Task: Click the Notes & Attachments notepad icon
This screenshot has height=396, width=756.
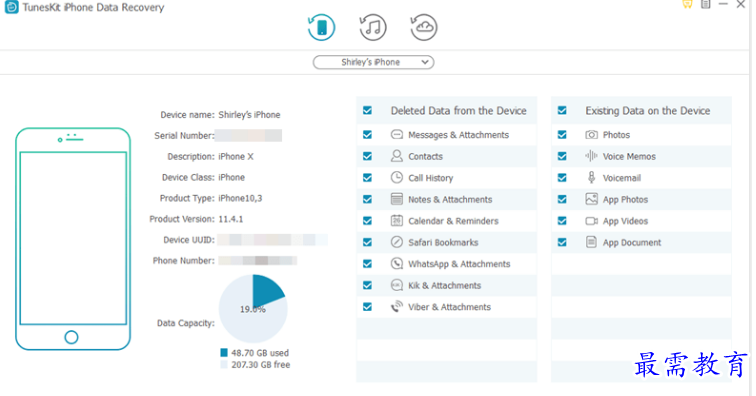Action: click(397, 199)
